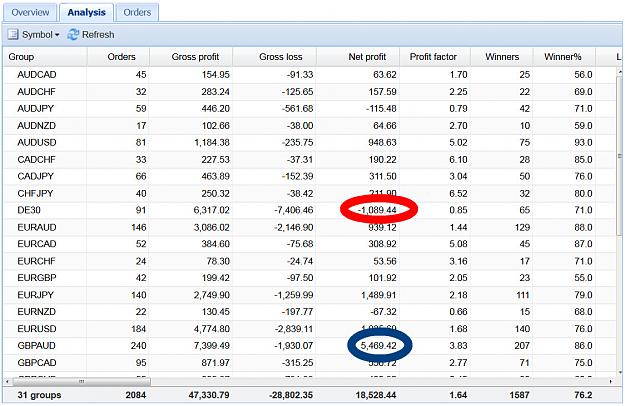Screen dimensions: 625x406
Task: Select the GBPCAD row label
Action: point(37,363)
